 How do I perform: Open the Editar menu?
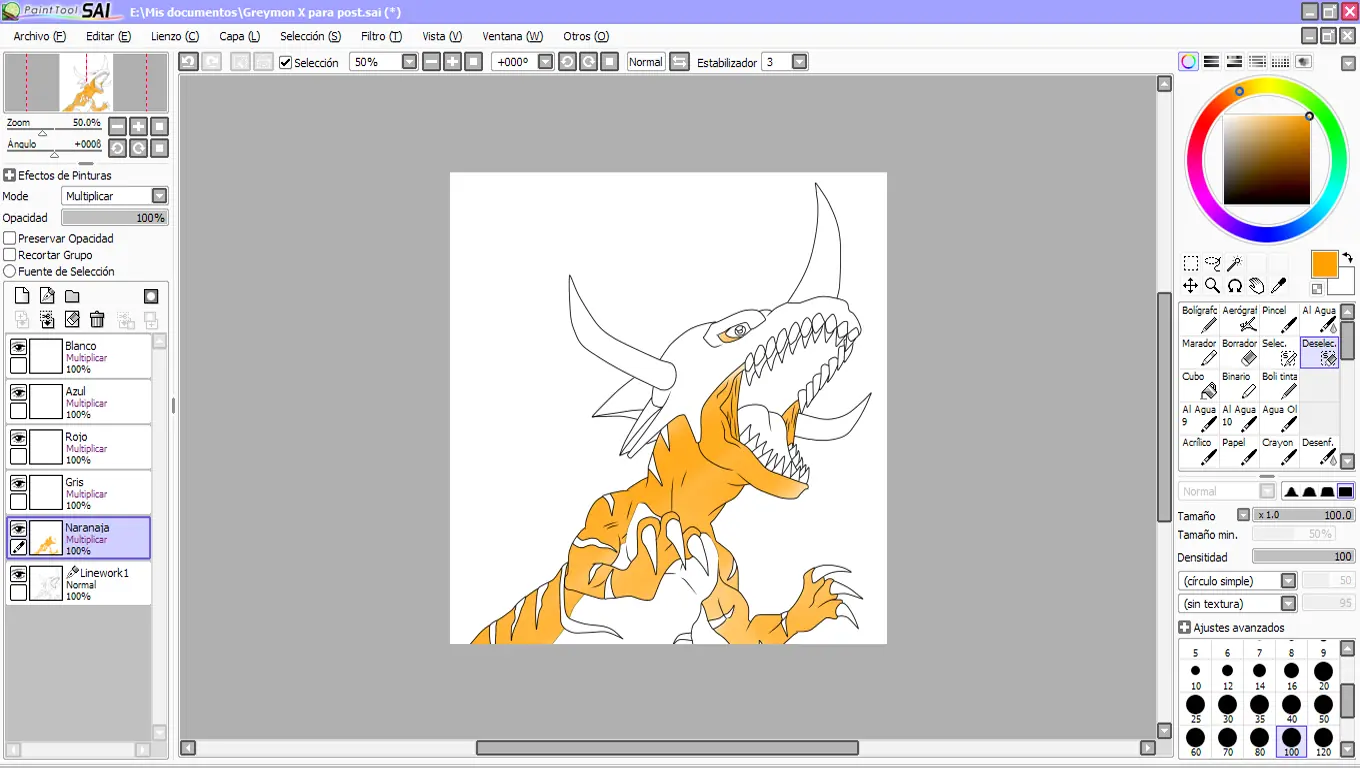pyautogui.click(x=108, y=36)
